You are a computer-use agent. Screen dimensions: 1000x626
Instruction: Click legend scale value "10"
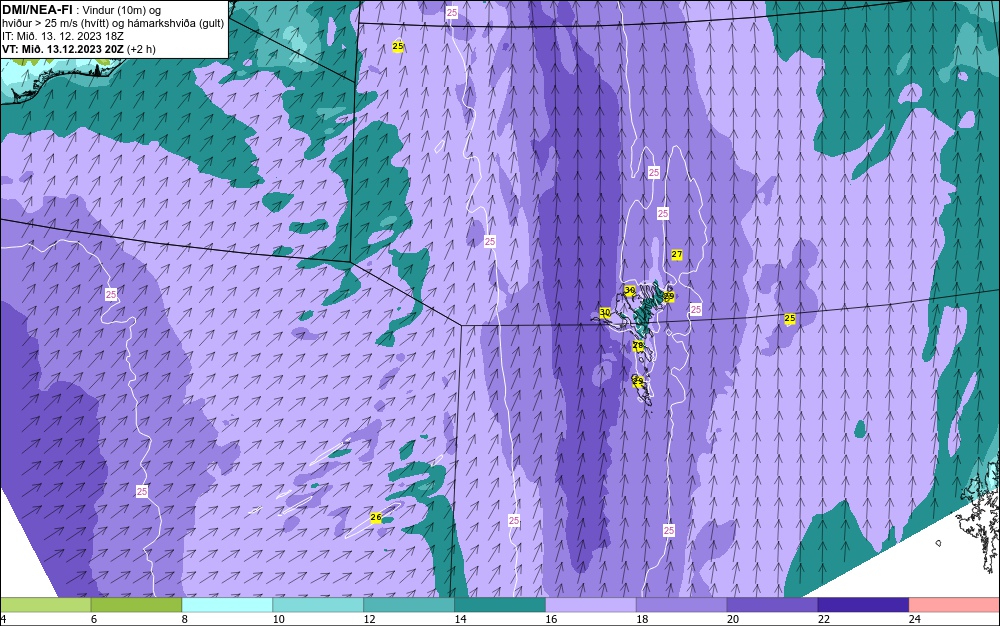coord(279,619)
